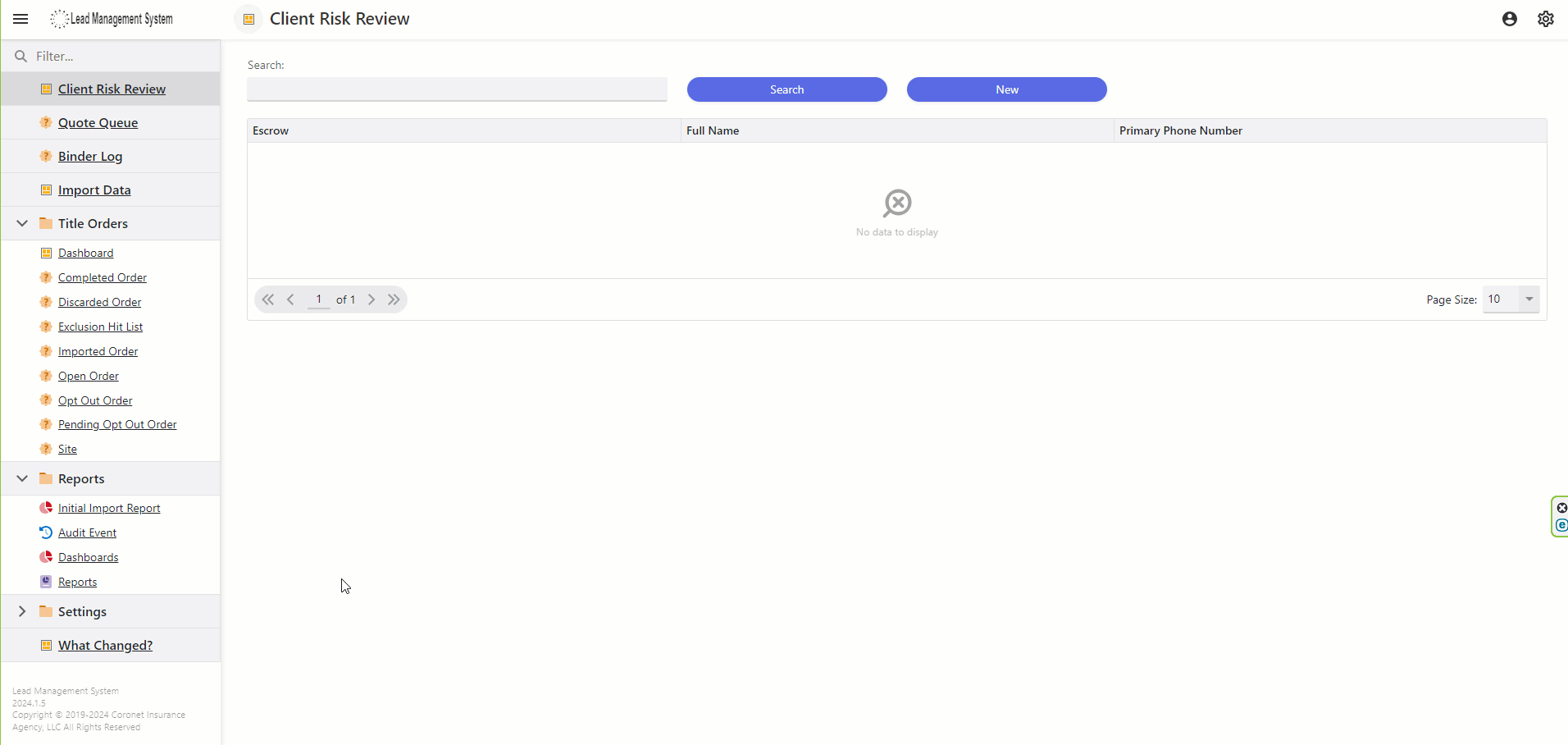Open Quote Queue in sidebar
The height and width of the screenshot is (745, 1568).
98,123
